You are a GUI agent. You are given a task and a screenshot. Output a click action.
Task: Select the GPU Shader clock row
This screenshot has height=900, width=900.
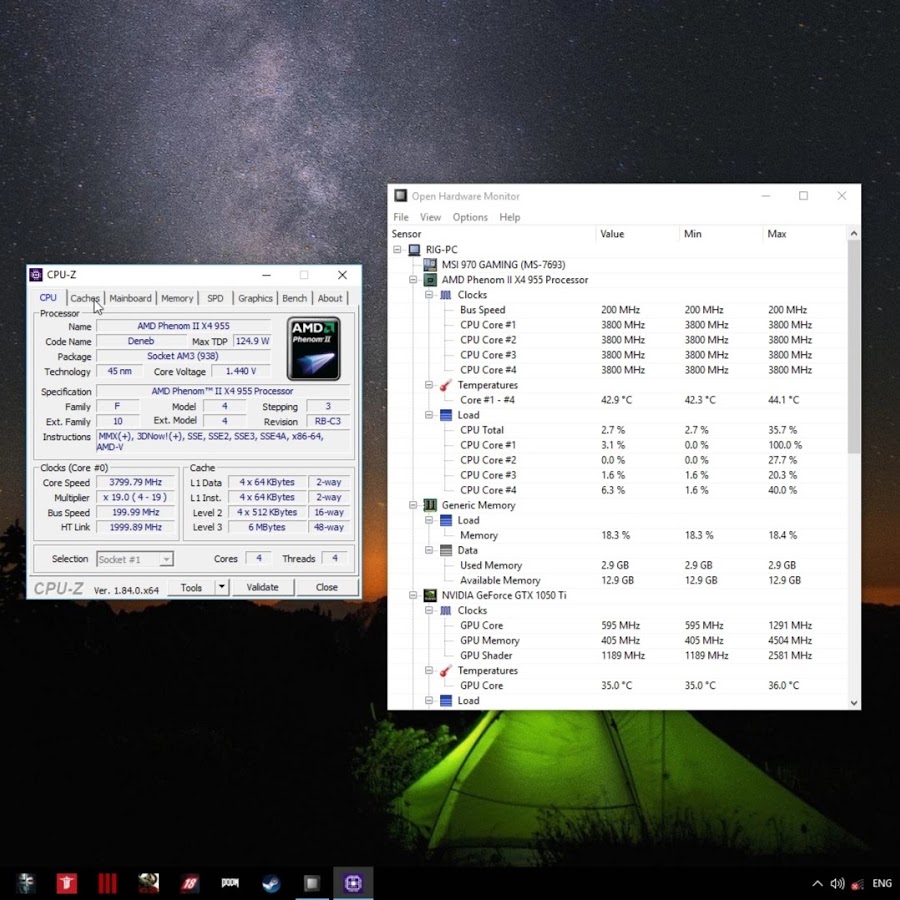pyautogui.click(x=618, y=655)
